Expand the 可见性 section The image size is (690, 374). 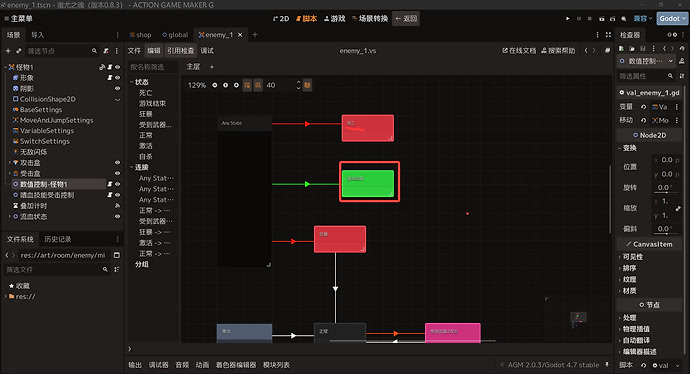pos(632,257)
